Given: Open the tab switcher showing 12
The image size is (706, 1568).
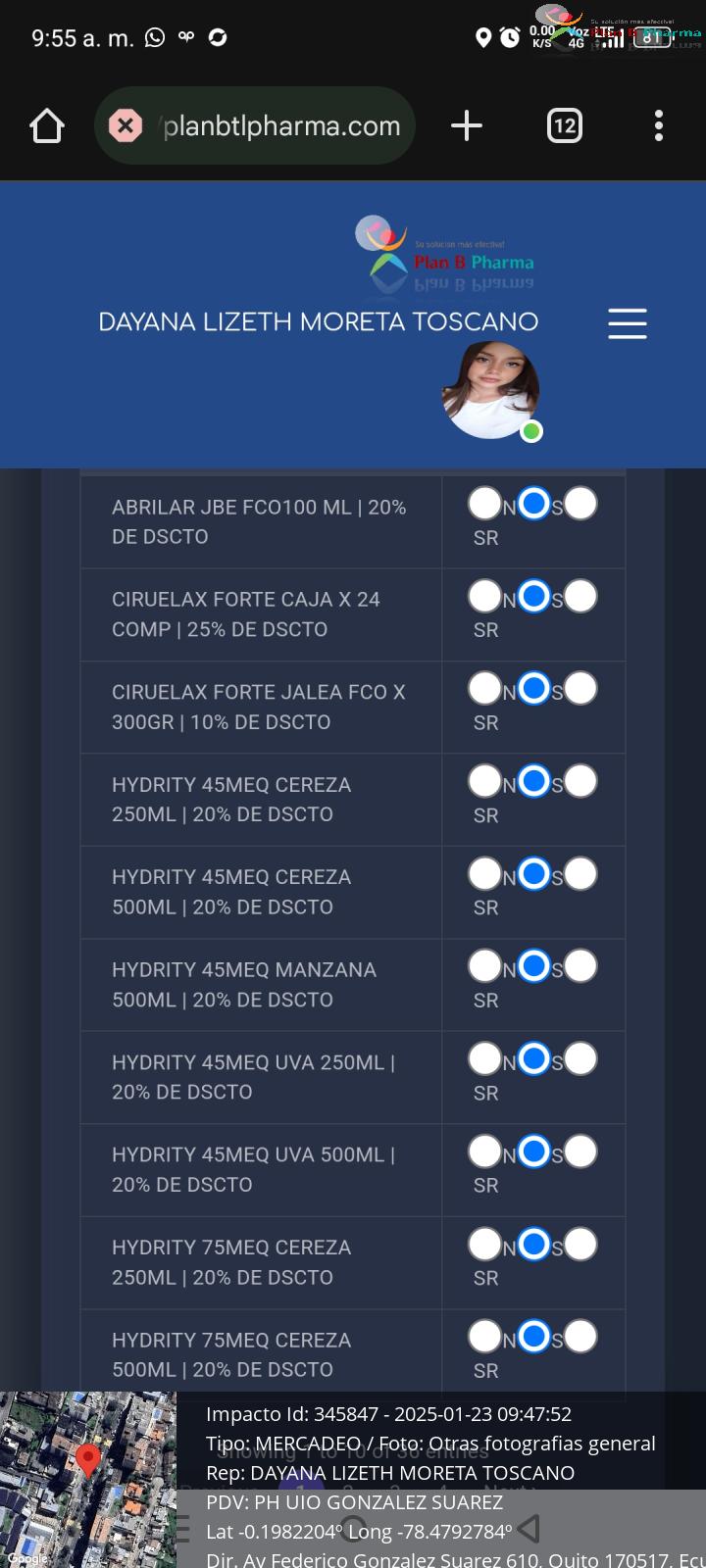Looking at the screenshot, I should pyautogui.click(x=564, y=125).
